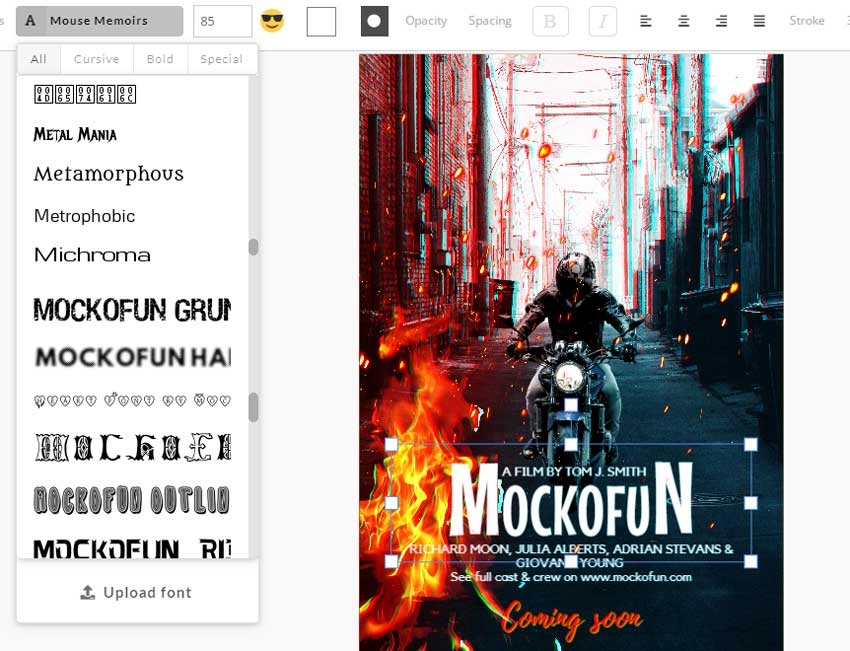Open the Stroke option
Viewport: 850px width, 651px height.
point(807,21)
